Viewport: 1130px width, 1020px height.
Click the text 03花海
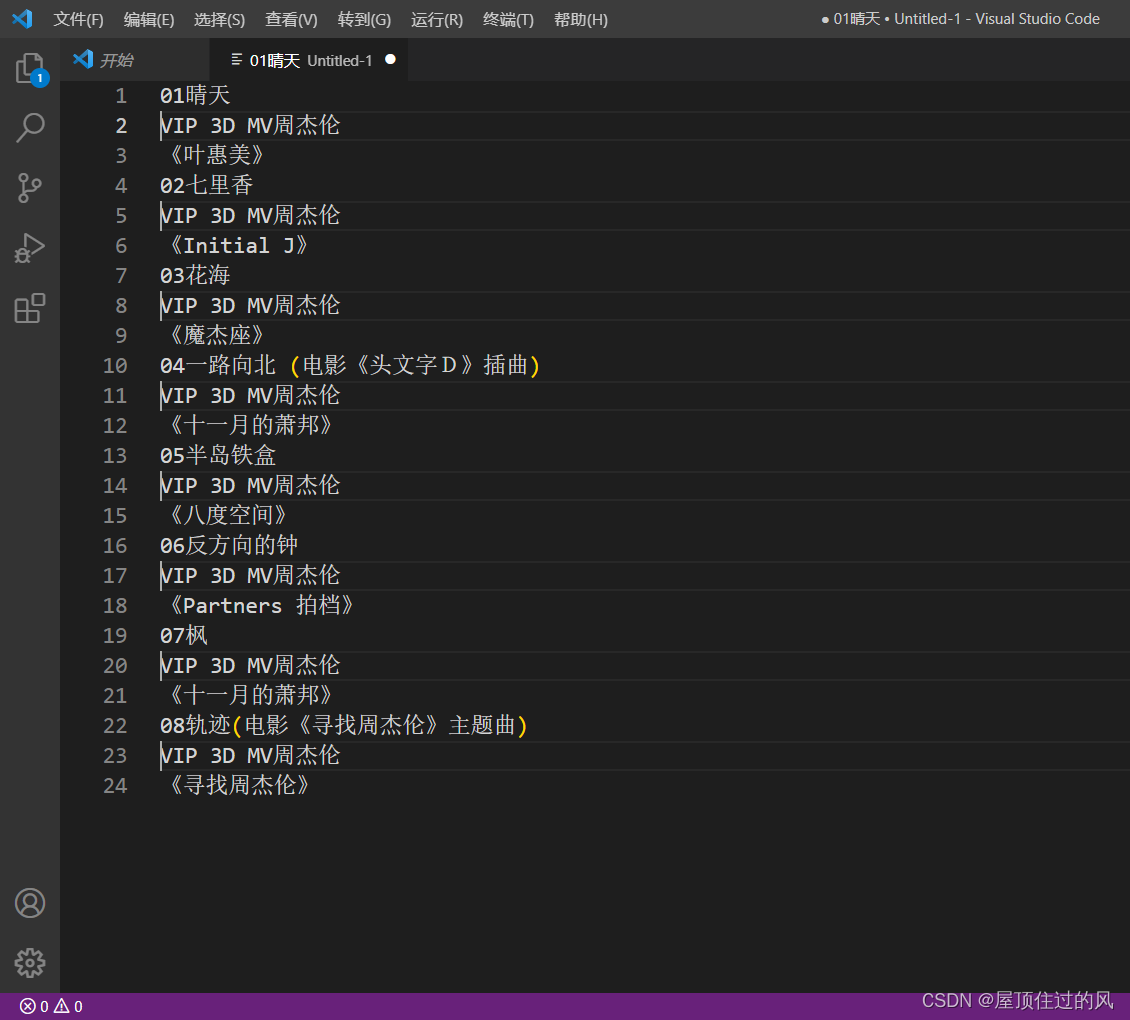pos(195,275)
